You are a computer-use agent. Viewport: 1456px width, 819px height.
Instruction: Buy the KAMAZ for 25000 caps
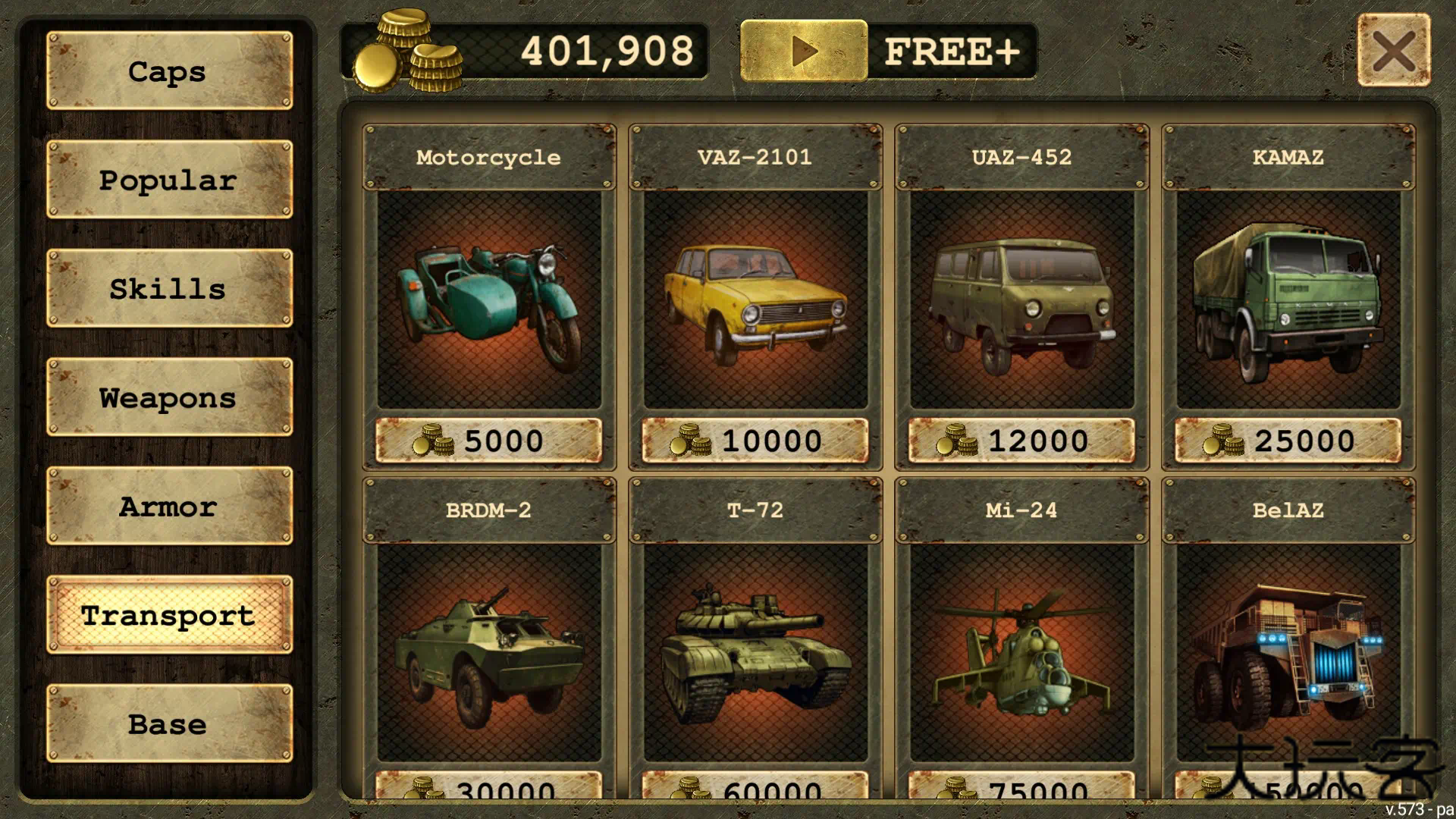(1288, 441)
